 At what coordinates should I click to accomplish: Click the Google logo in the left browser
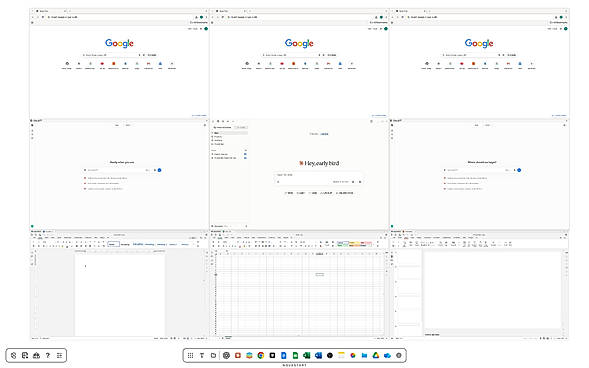[x=119, y=44]
